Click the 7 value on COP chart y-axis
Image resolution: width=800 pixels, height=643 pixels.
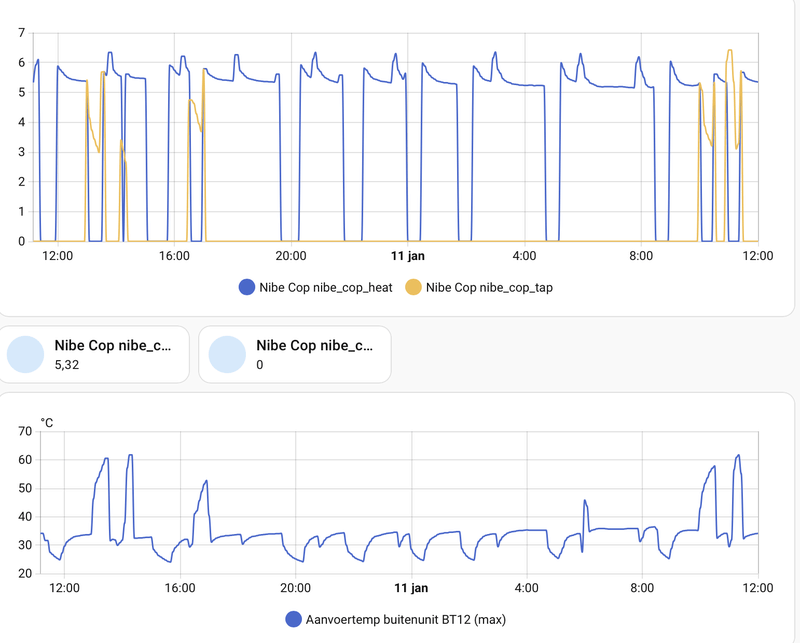22,33
